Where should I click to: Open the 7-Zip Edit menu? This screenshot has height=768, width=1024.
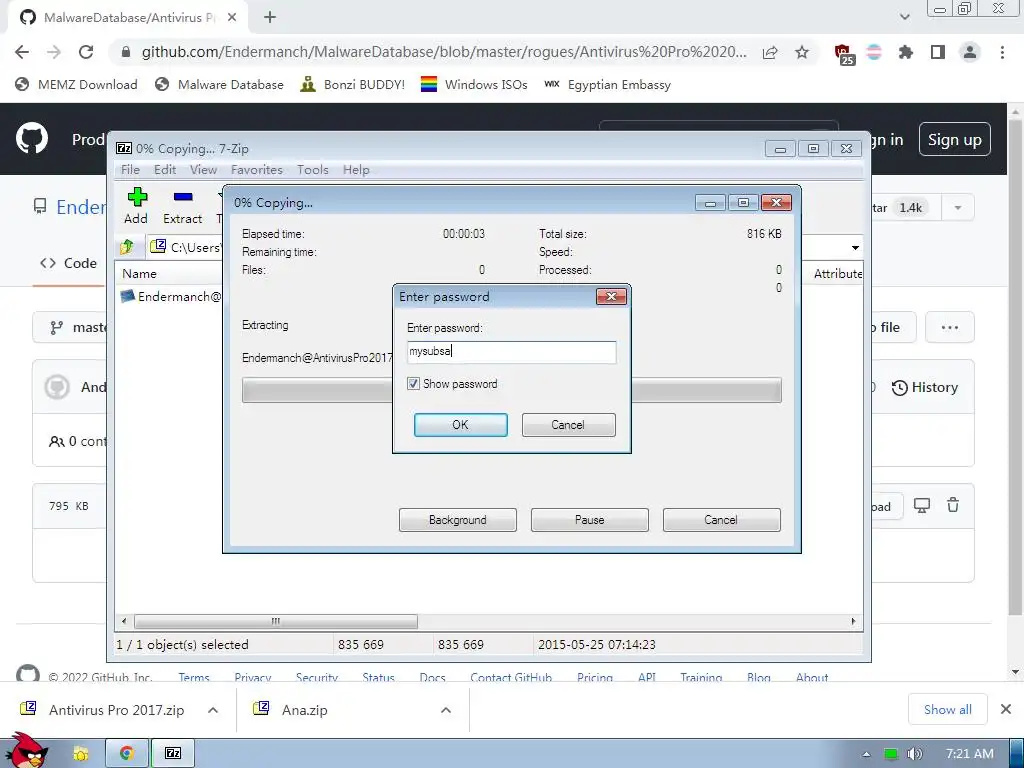click(x=165, y=170)
